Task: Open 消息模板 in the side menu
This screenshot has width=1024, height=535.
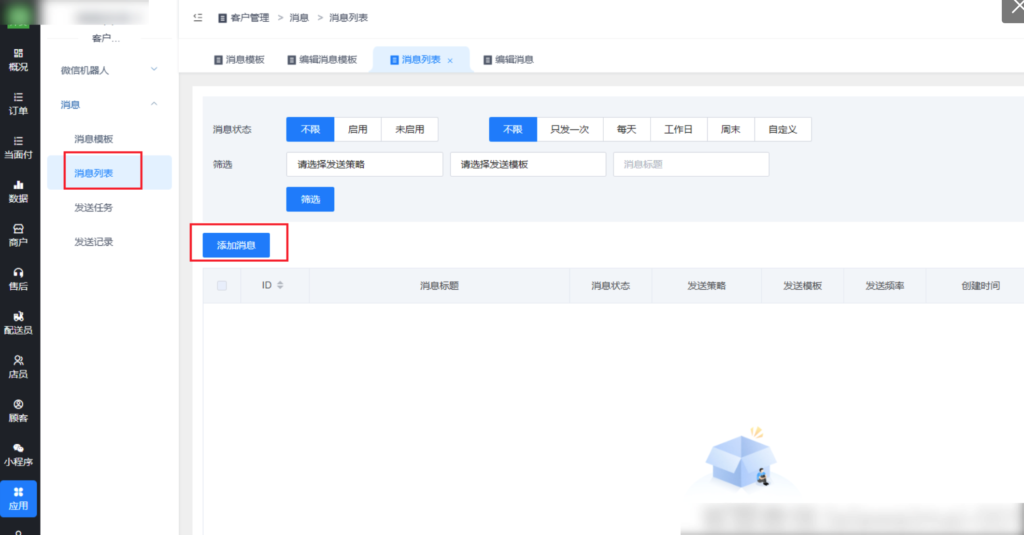Action: pos(93,139)
